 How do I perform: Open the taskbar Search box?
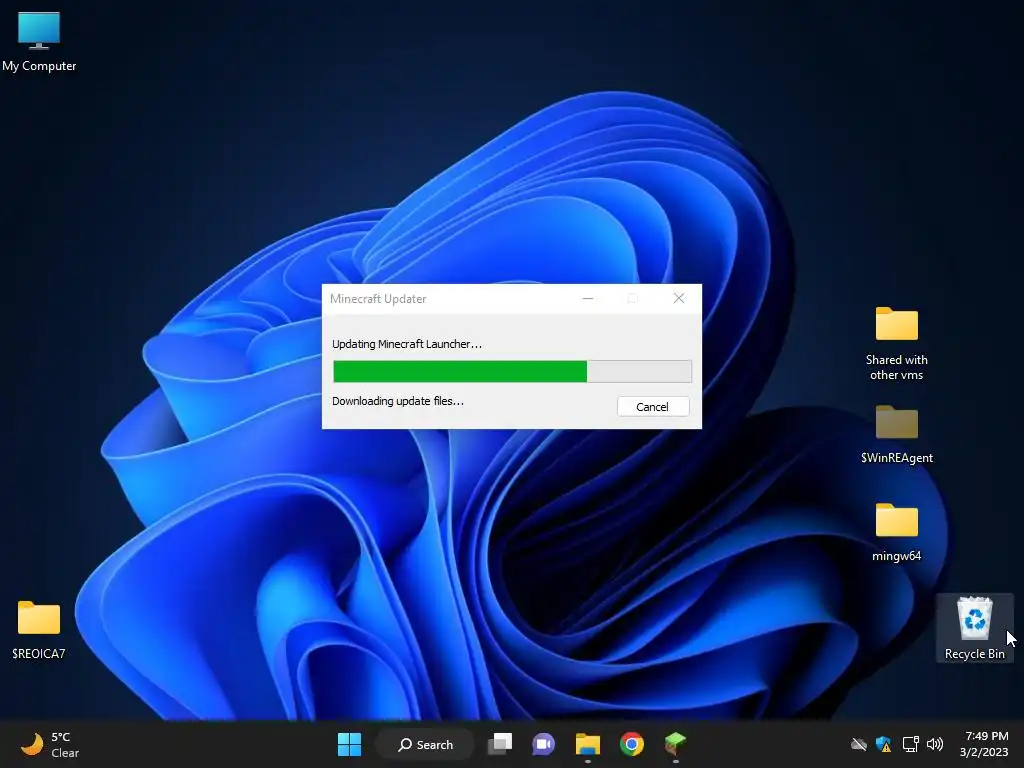tap(425, 744)
